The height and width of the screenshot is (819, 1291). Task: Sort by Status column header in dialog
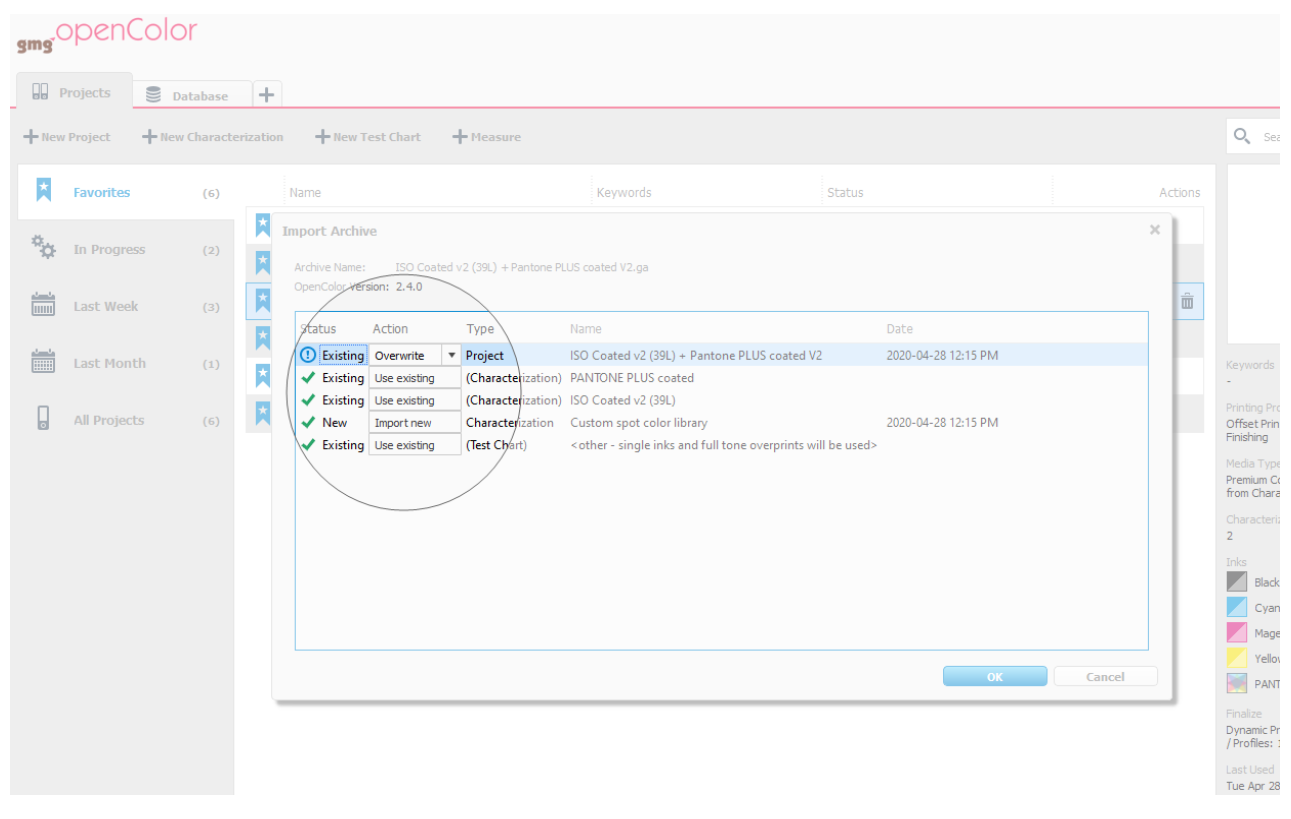coord(319,328)
